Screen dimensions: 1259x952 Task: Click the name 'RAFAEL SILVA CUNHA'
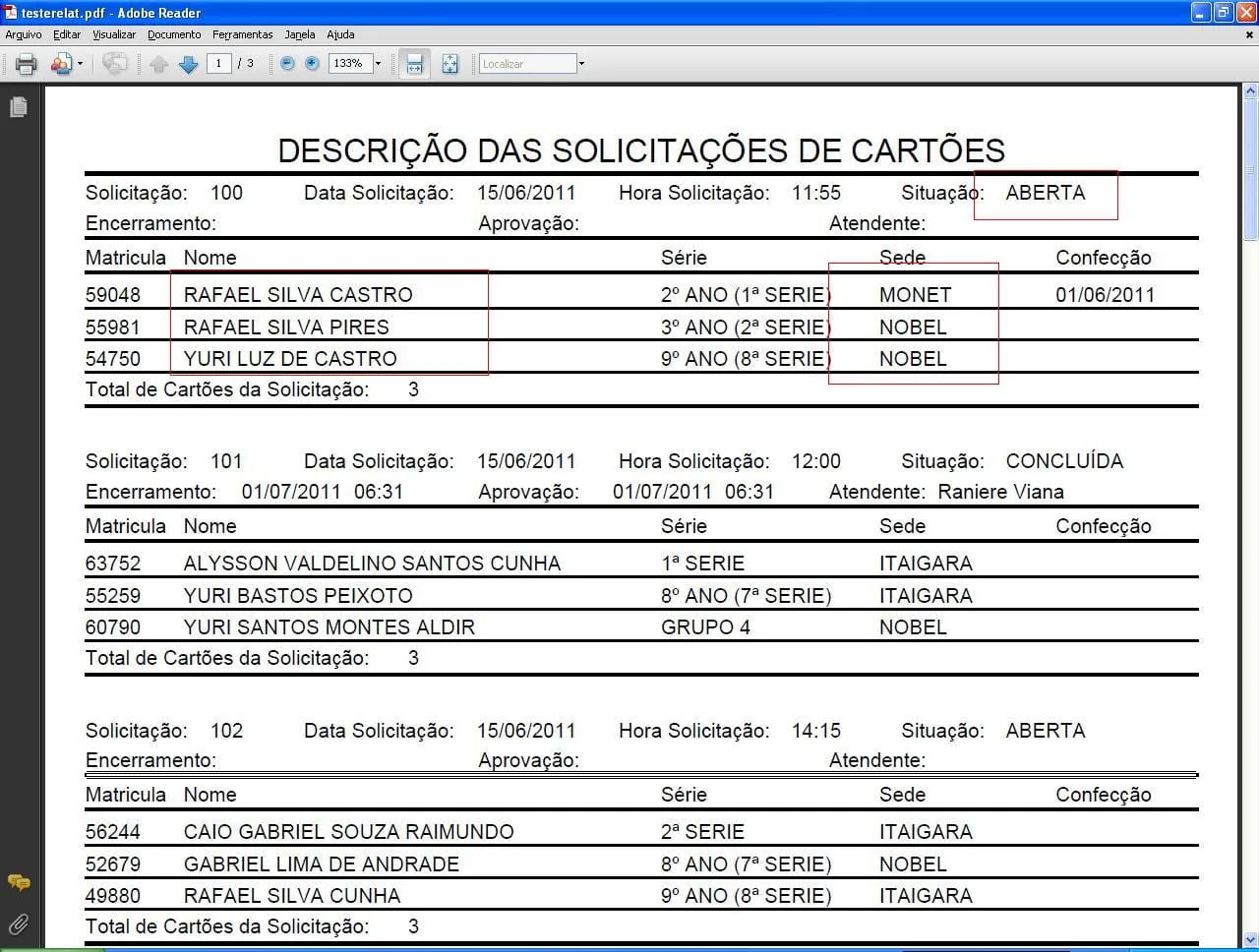[x=292, y=896]
